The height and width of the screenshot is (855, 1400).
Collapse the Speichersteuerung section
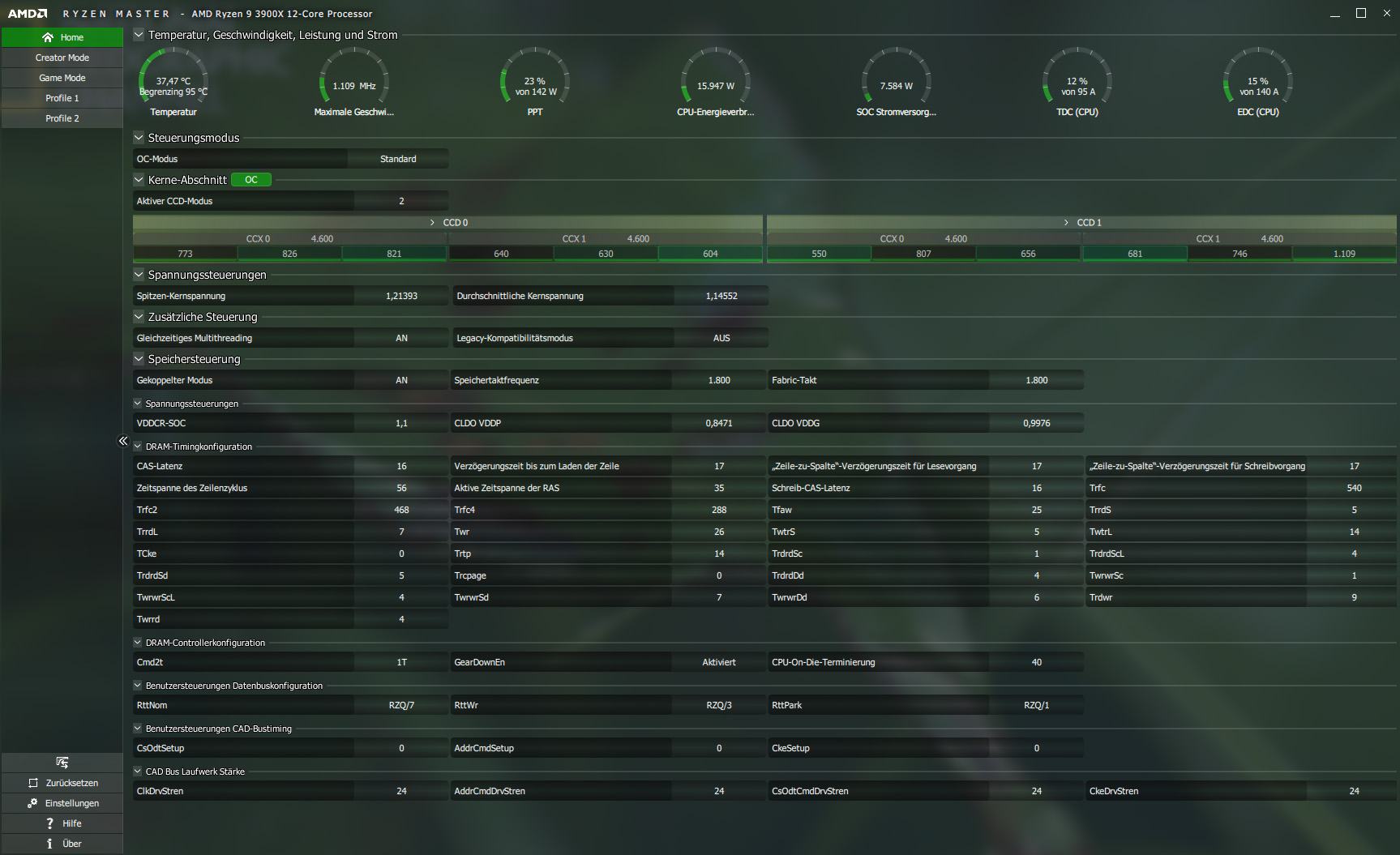click(x=139, y=359)
